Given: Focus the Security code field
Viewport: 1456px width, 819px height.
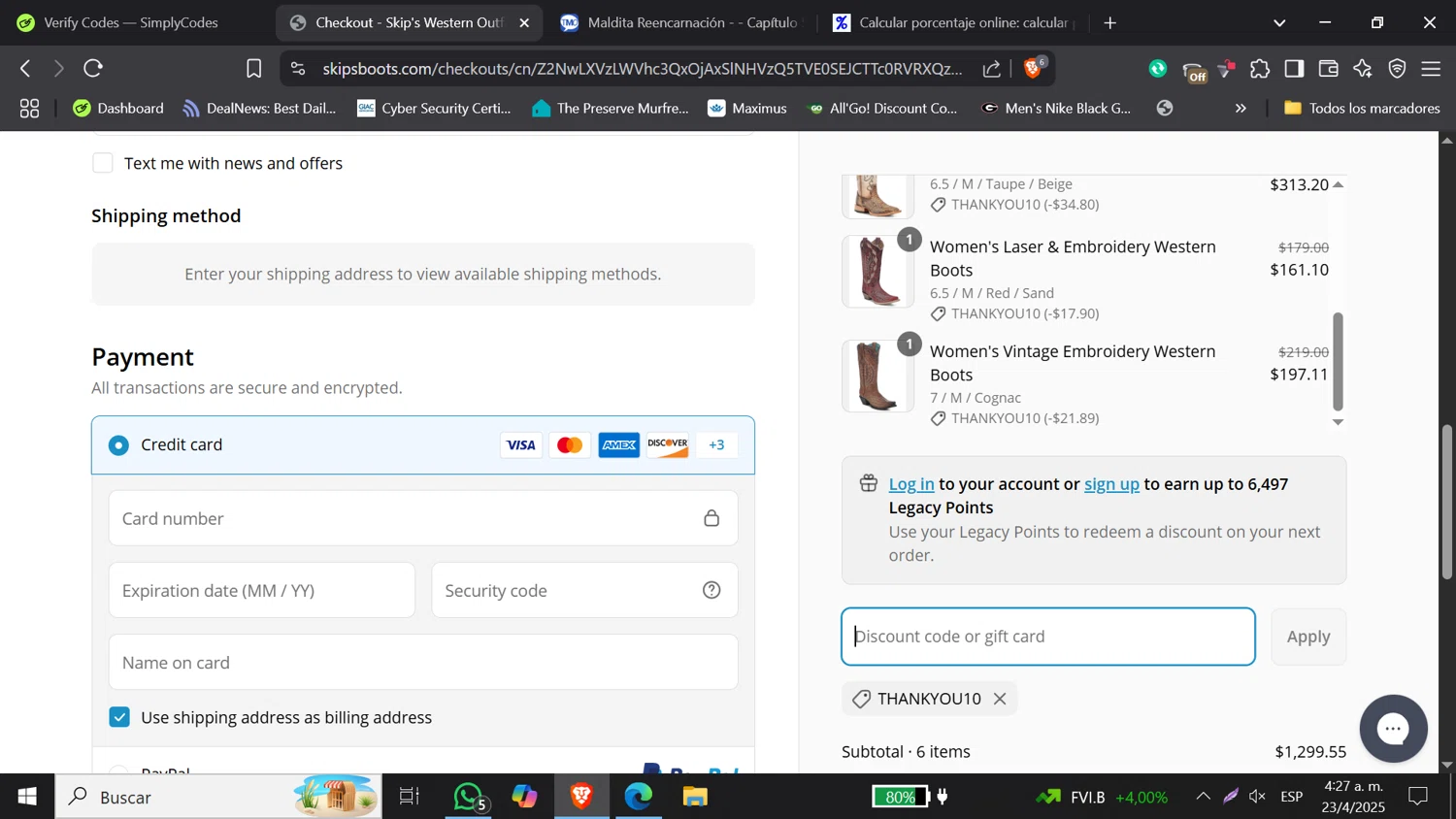Looking at the screenshot, I should [x=584, y=590].
